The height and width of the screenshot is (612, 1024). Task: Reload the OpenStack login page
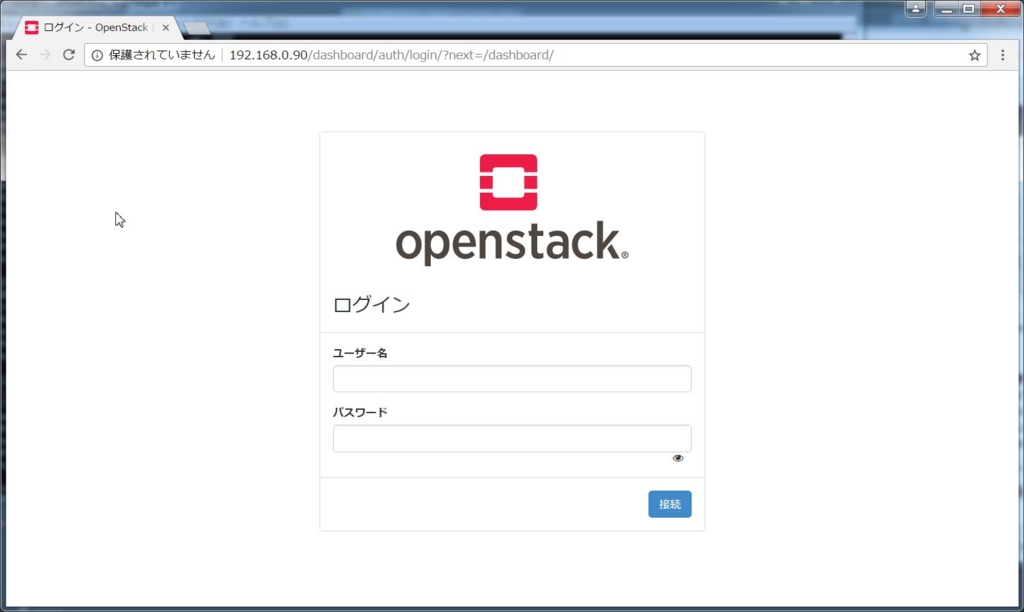pyautogui.click(x=69, y=55)
